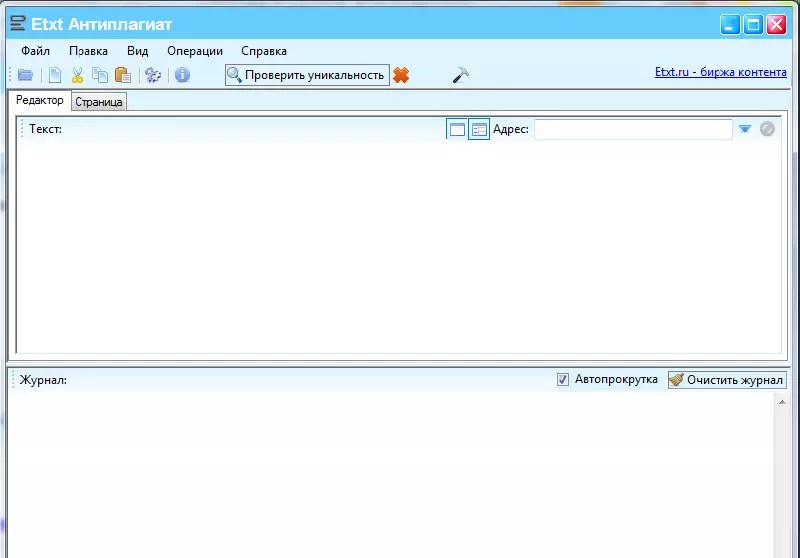The width and height of the screenshot is (800, 558).
Task: Open the Файл menu
Action: pyautogui.click(x=35, y=51)
